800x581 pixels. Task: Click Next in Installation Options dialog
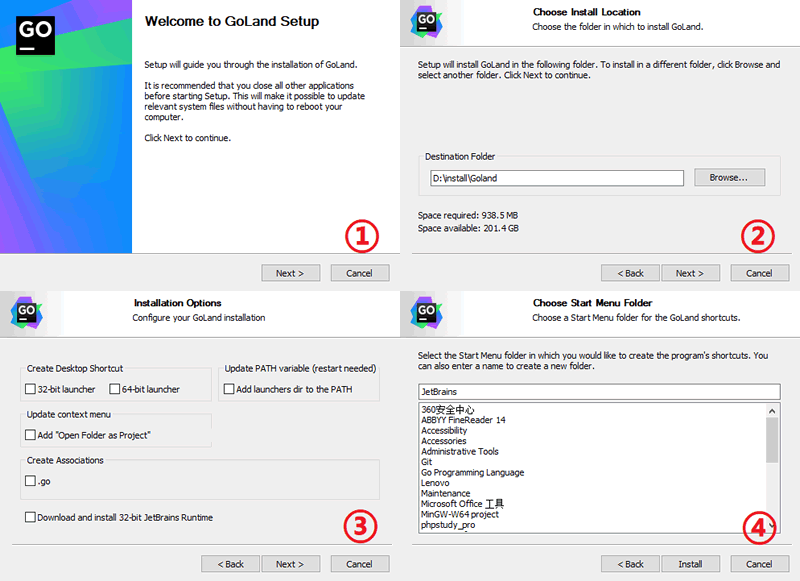tap(290, 564)
